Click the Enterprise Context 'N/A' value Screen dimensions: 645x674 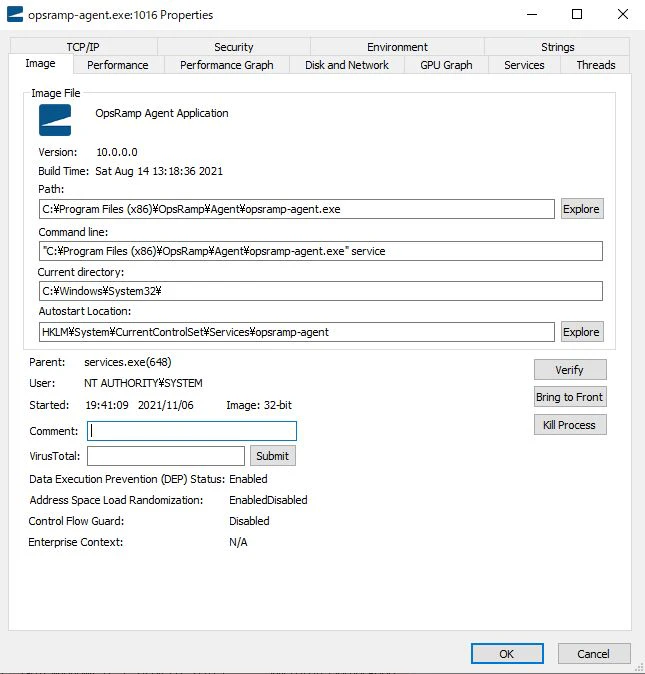pos(238,542)
